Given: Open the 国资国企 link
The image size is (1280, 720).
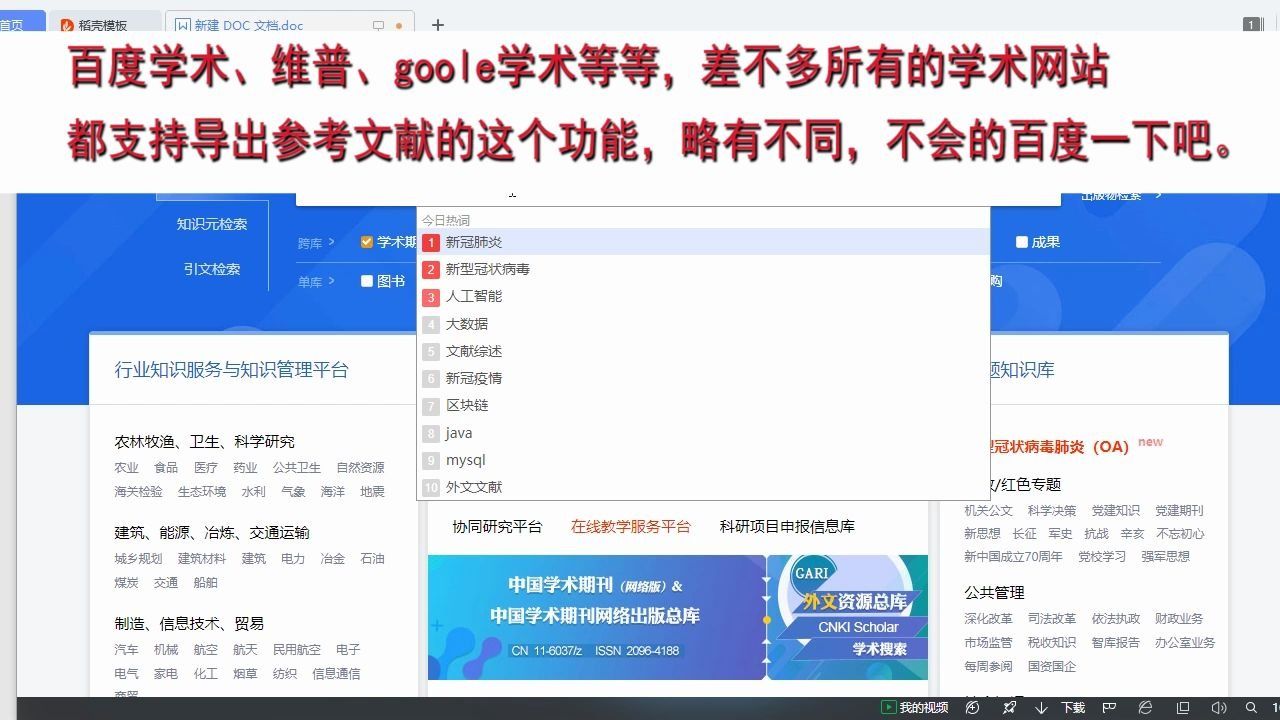Looking at the screenshot, I should click(1052, 666).
